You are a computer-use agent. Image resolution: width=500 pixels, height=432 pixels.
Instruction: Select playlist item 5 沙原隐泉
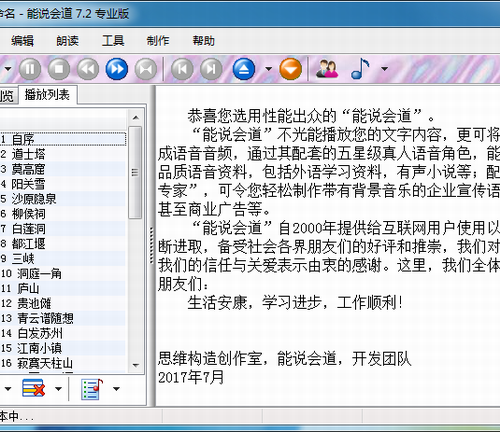(63, 199)
